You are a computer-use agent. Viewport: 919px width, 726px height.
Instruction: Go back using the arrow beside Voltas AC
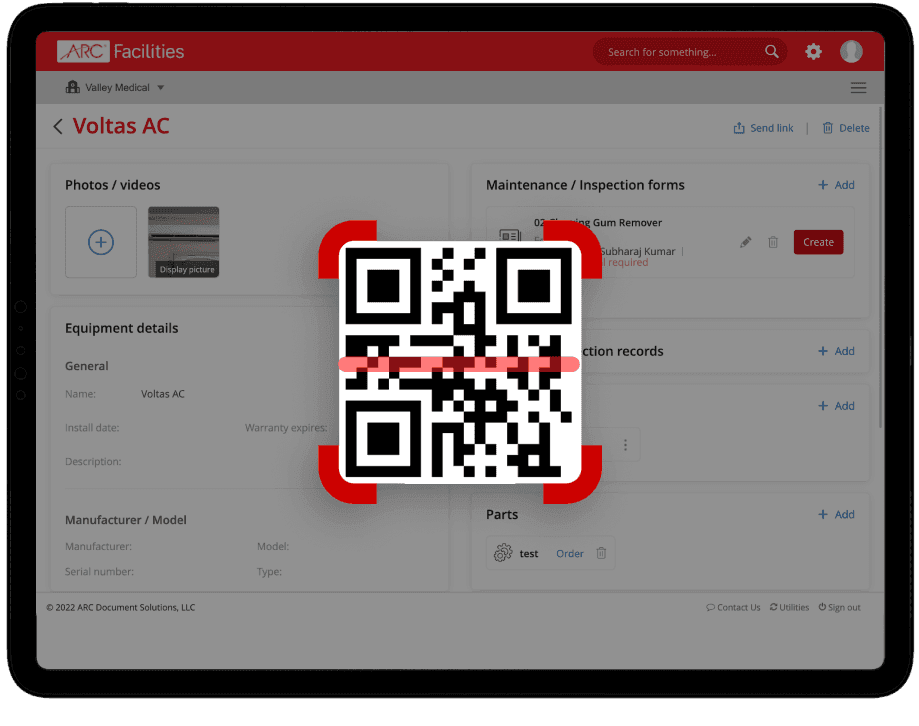click(57, 127)
